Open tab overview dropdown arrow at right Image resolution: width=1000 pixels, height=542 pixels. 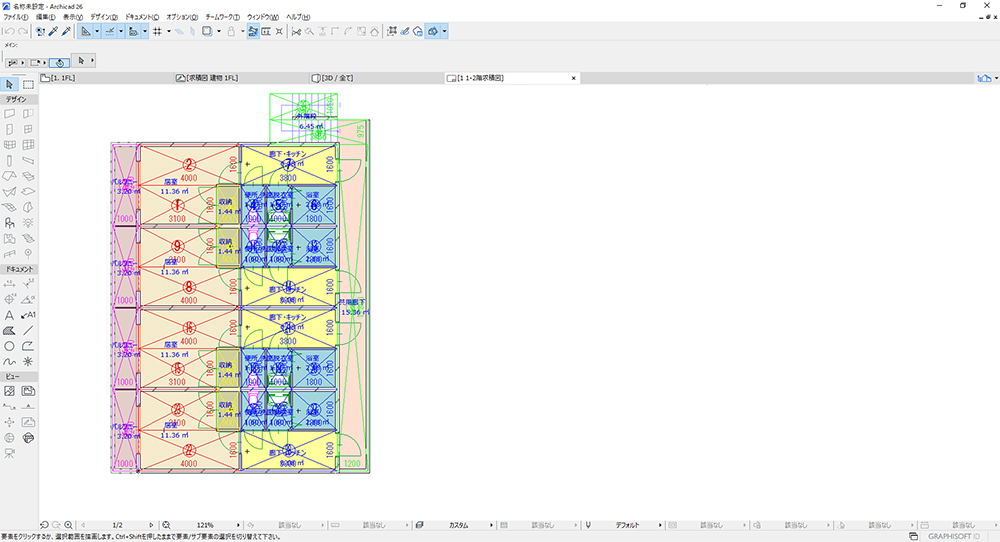click(996, 78)
